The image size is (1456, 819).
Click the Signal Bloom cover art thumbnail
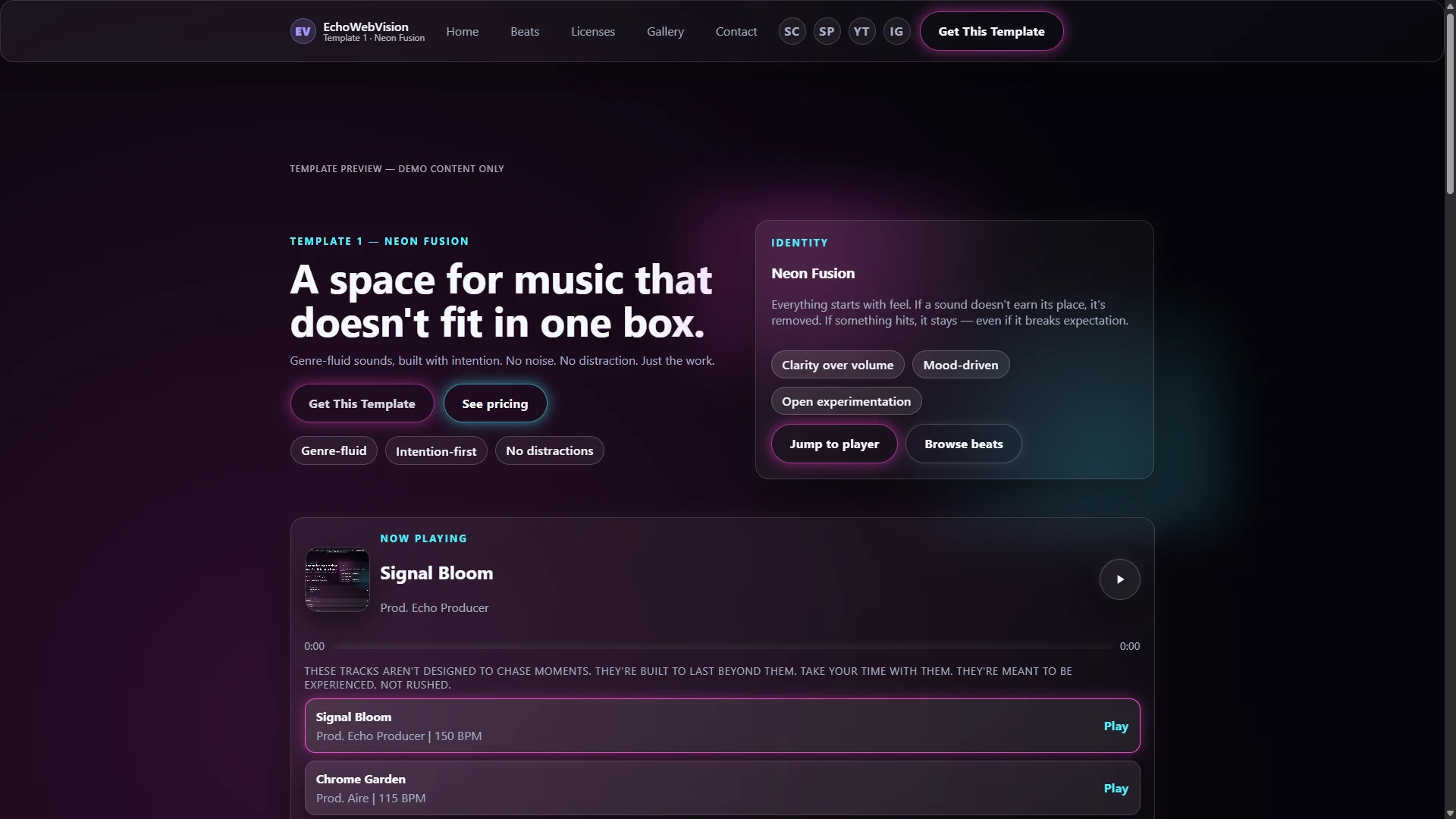pos(337,579)
